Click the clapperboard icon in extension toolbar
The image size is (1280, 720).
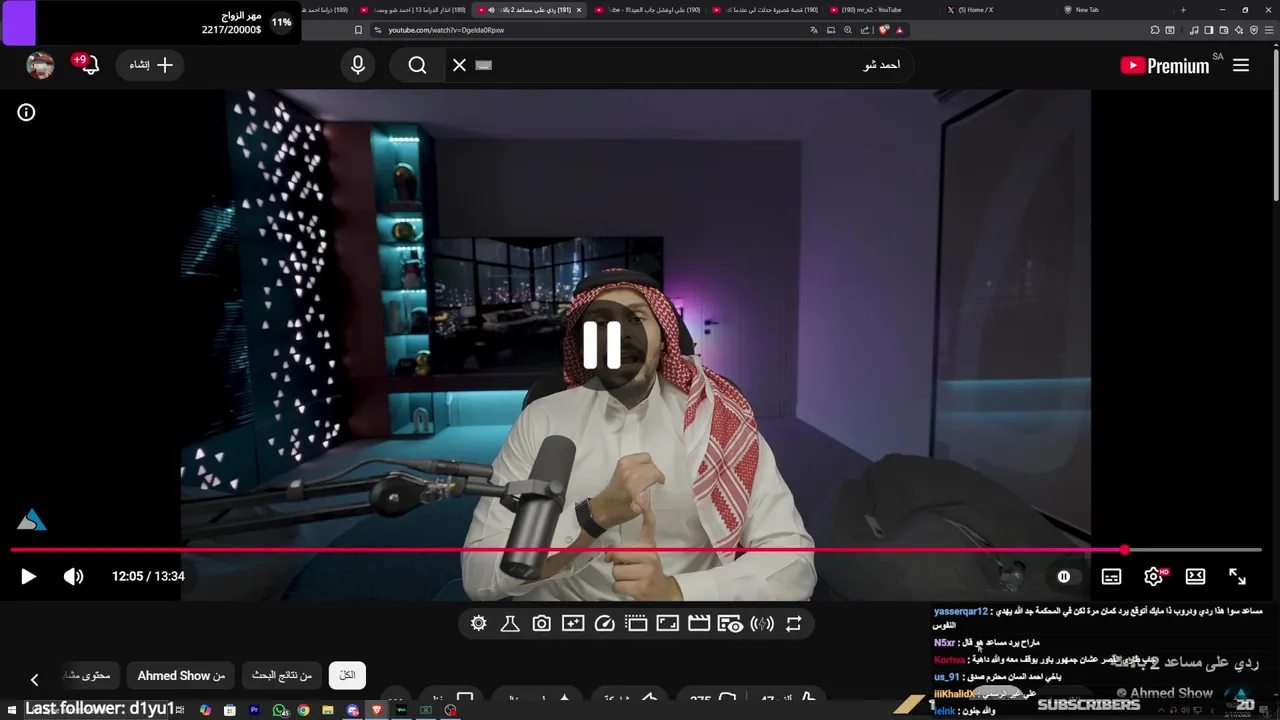point(699,623)
